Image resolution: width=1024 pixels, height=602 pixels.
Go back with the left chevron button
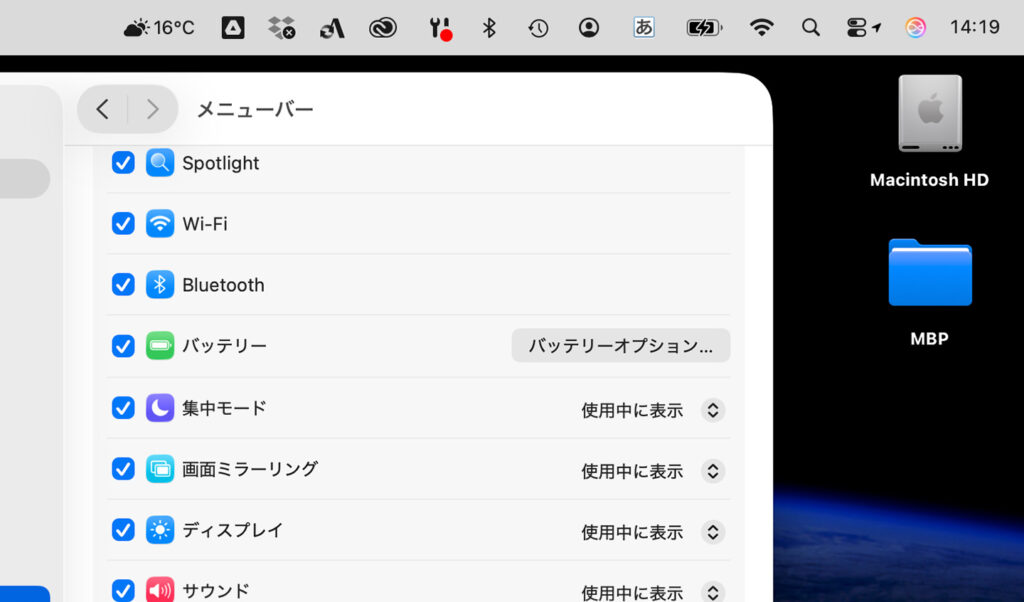click(x=103, y=109)
